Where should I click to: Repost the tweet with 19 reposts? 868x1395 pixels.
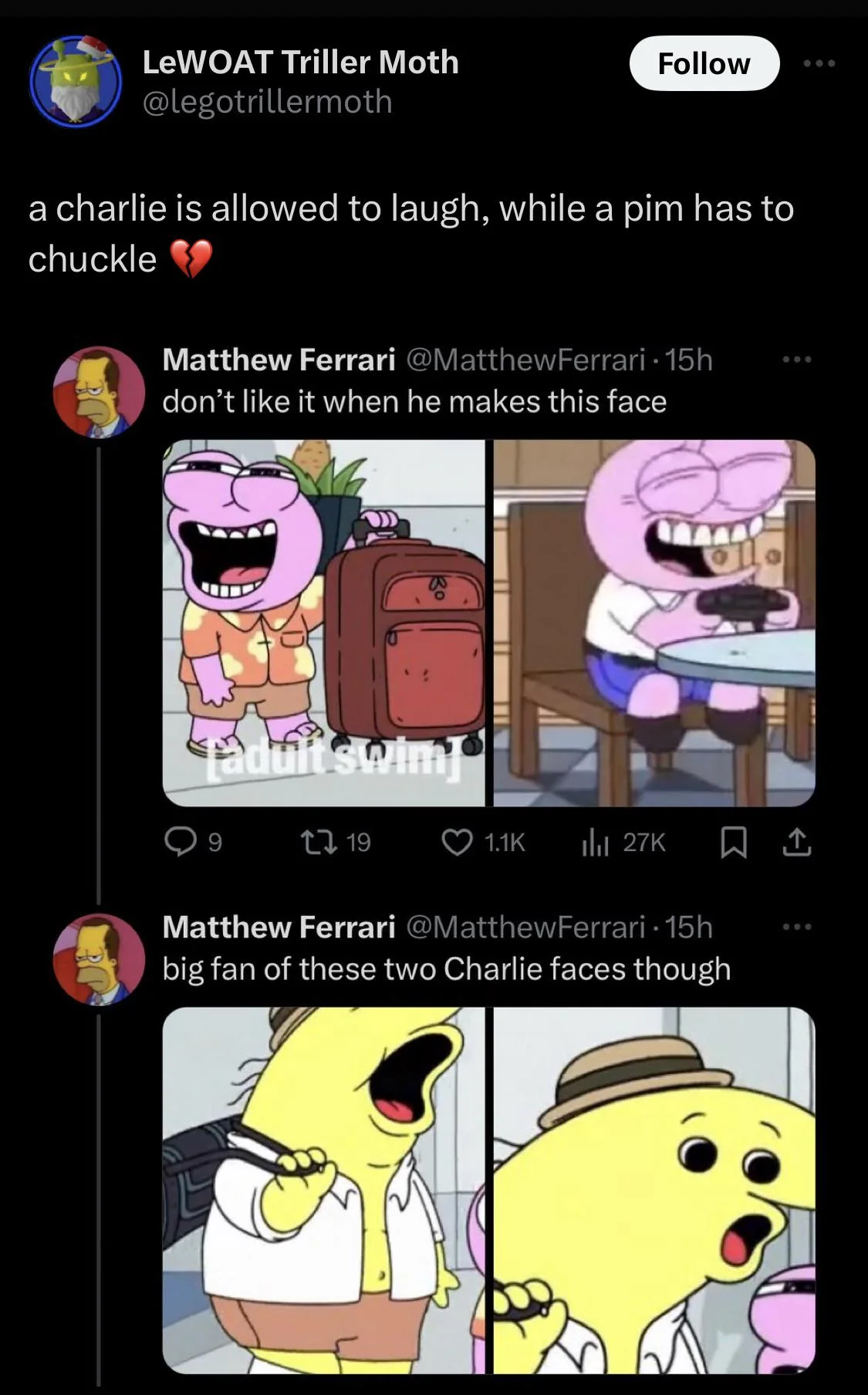click(320, 842)
